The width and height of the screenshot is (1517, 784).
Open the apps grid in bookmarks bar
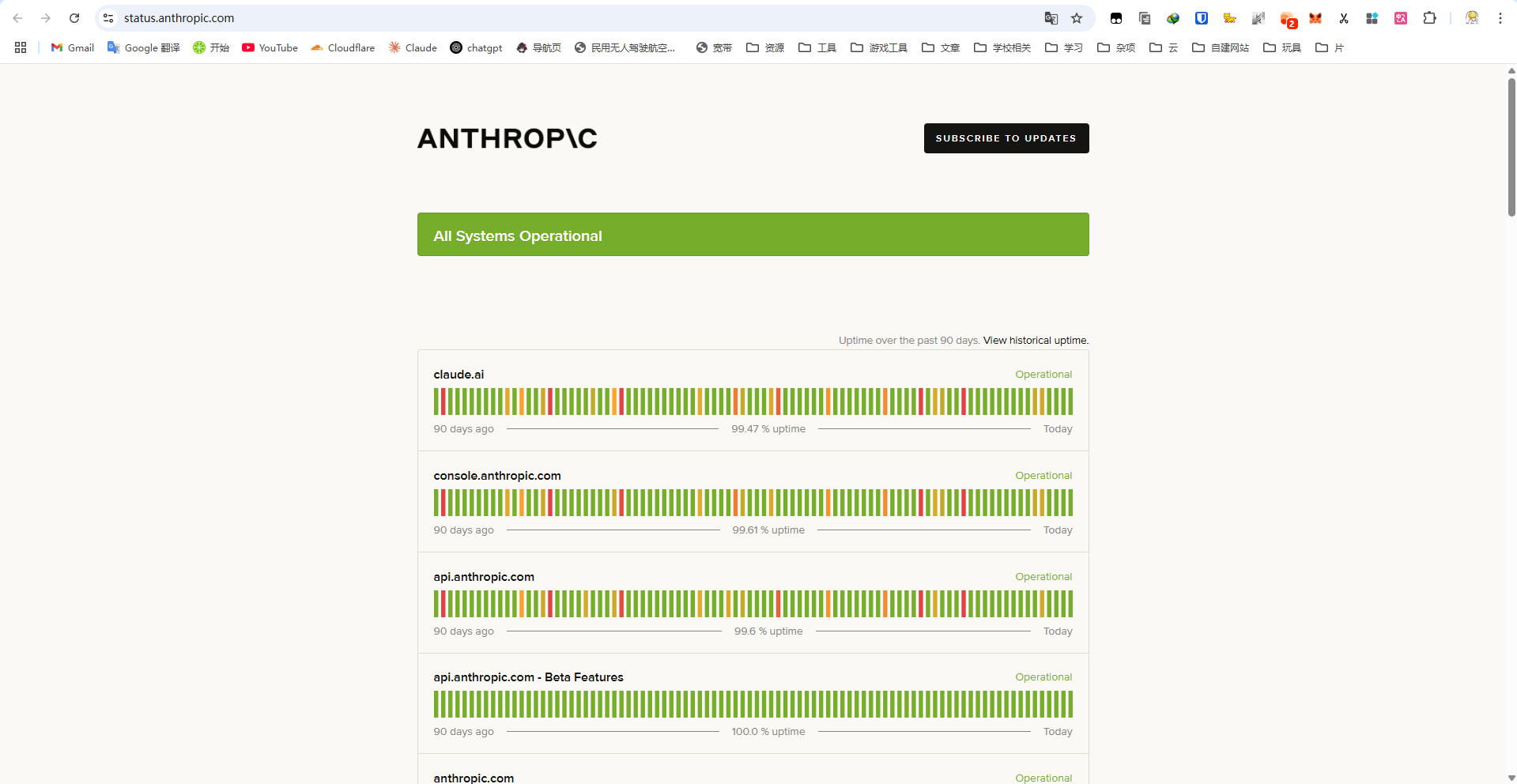[21, 47]
